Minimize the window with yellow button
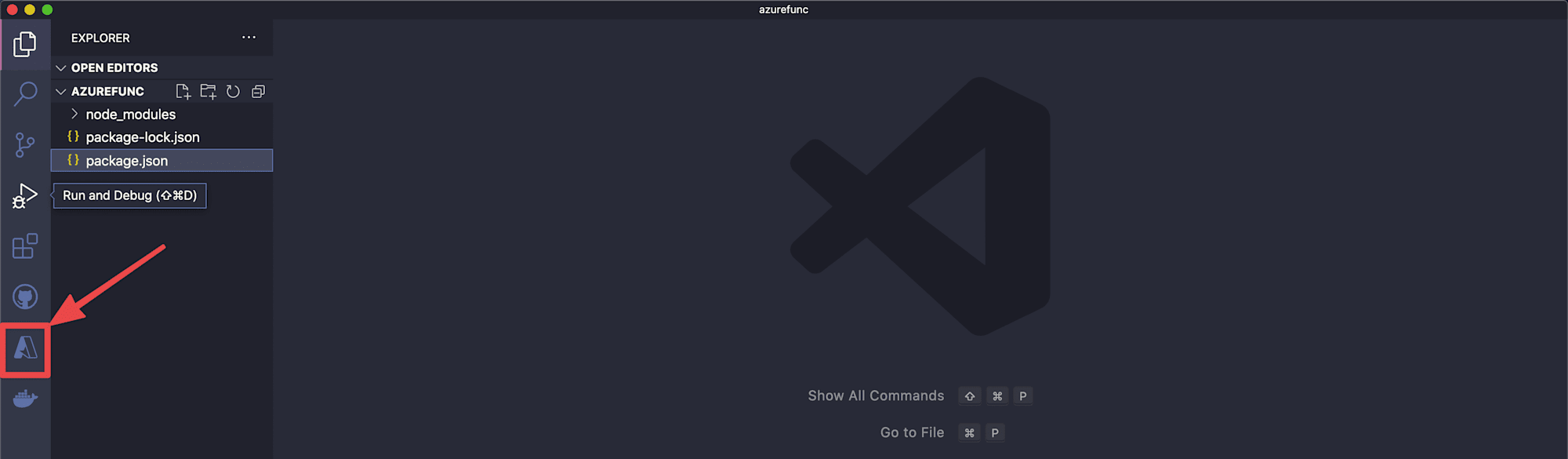The width and height of the screenshot is (1568, 459). point(30,9)
